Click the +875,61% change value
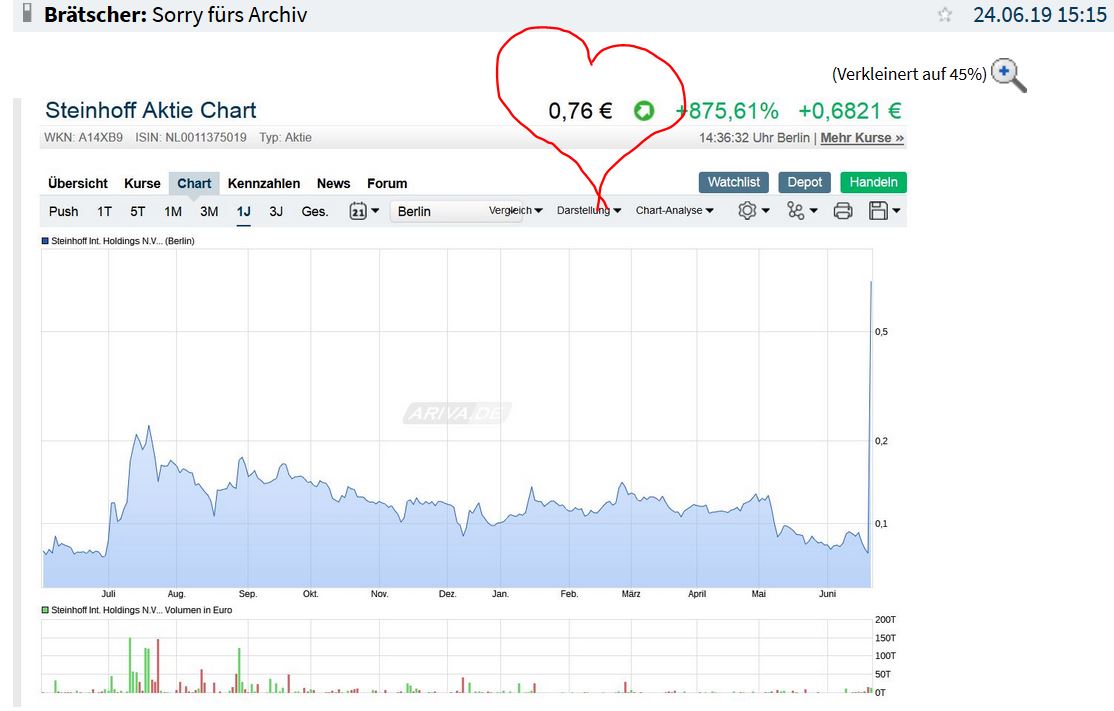This screenshot has width=1114, height=711. tap(727, 111)
